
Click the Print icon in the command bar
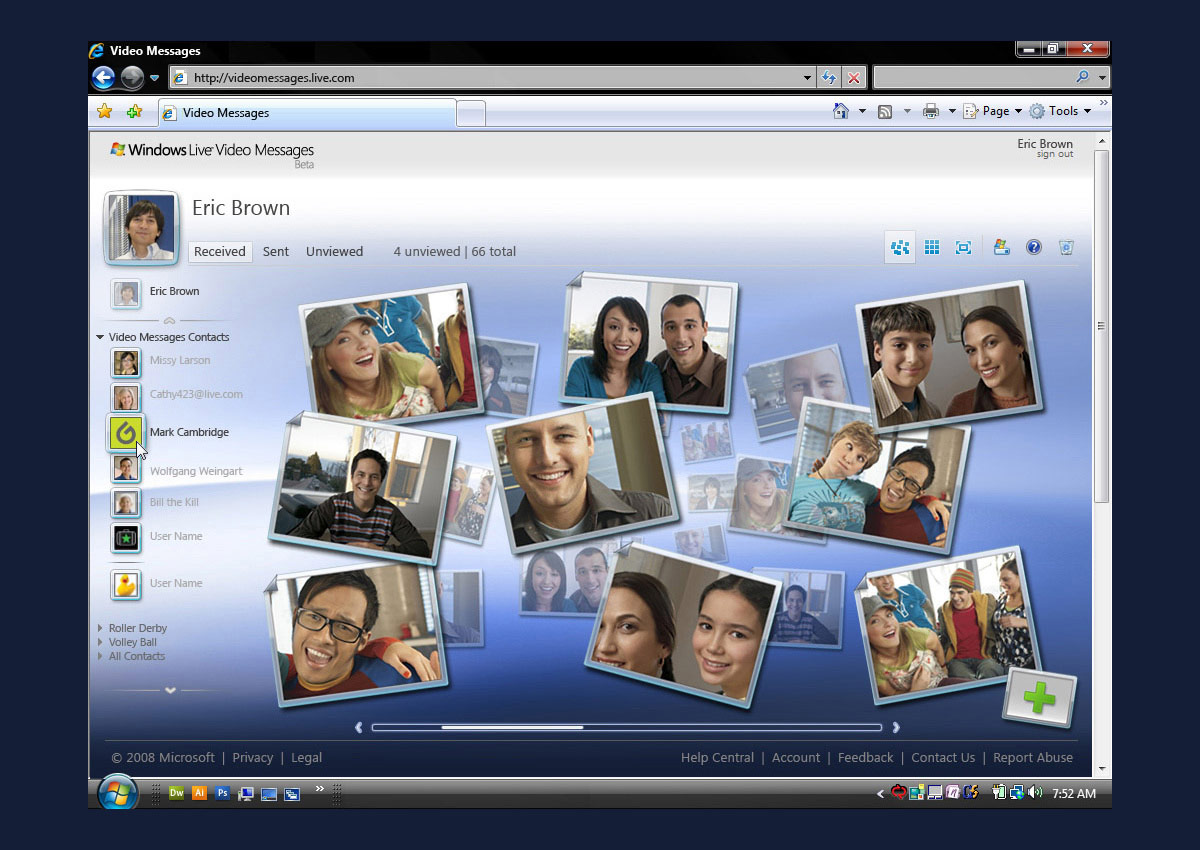[931, 112]
